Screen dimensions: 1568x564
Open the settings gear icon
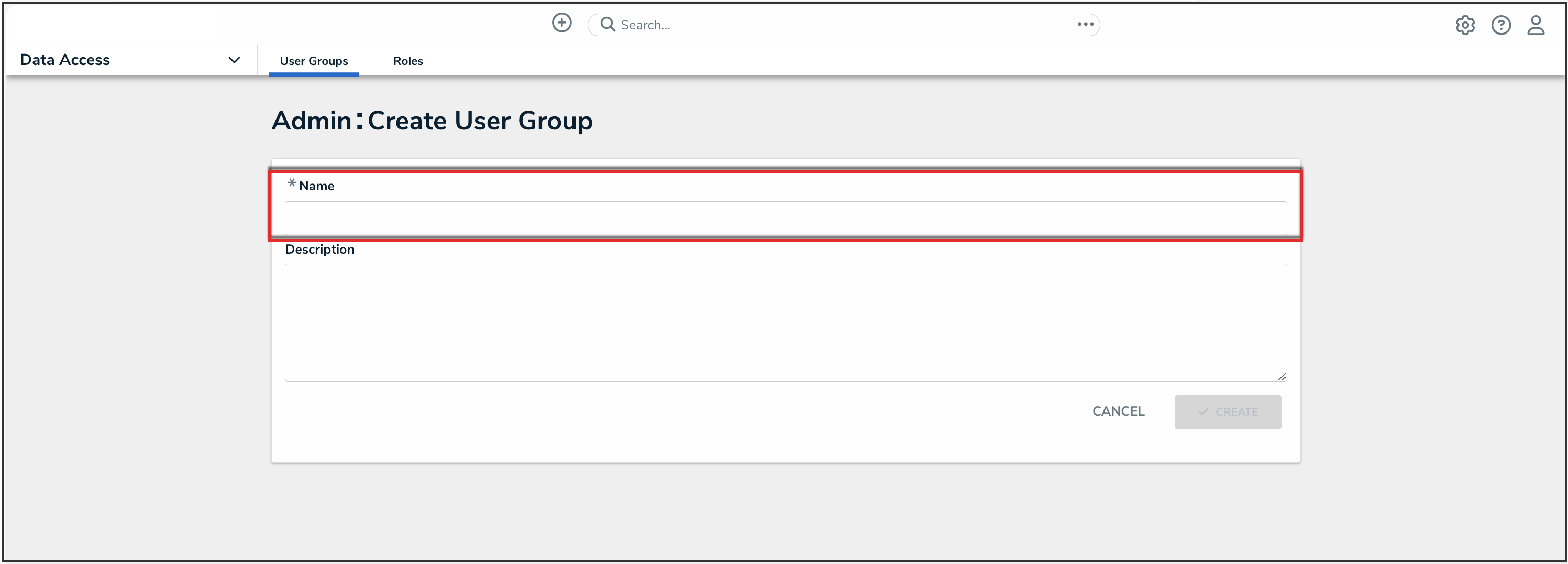pos(1464,25)
